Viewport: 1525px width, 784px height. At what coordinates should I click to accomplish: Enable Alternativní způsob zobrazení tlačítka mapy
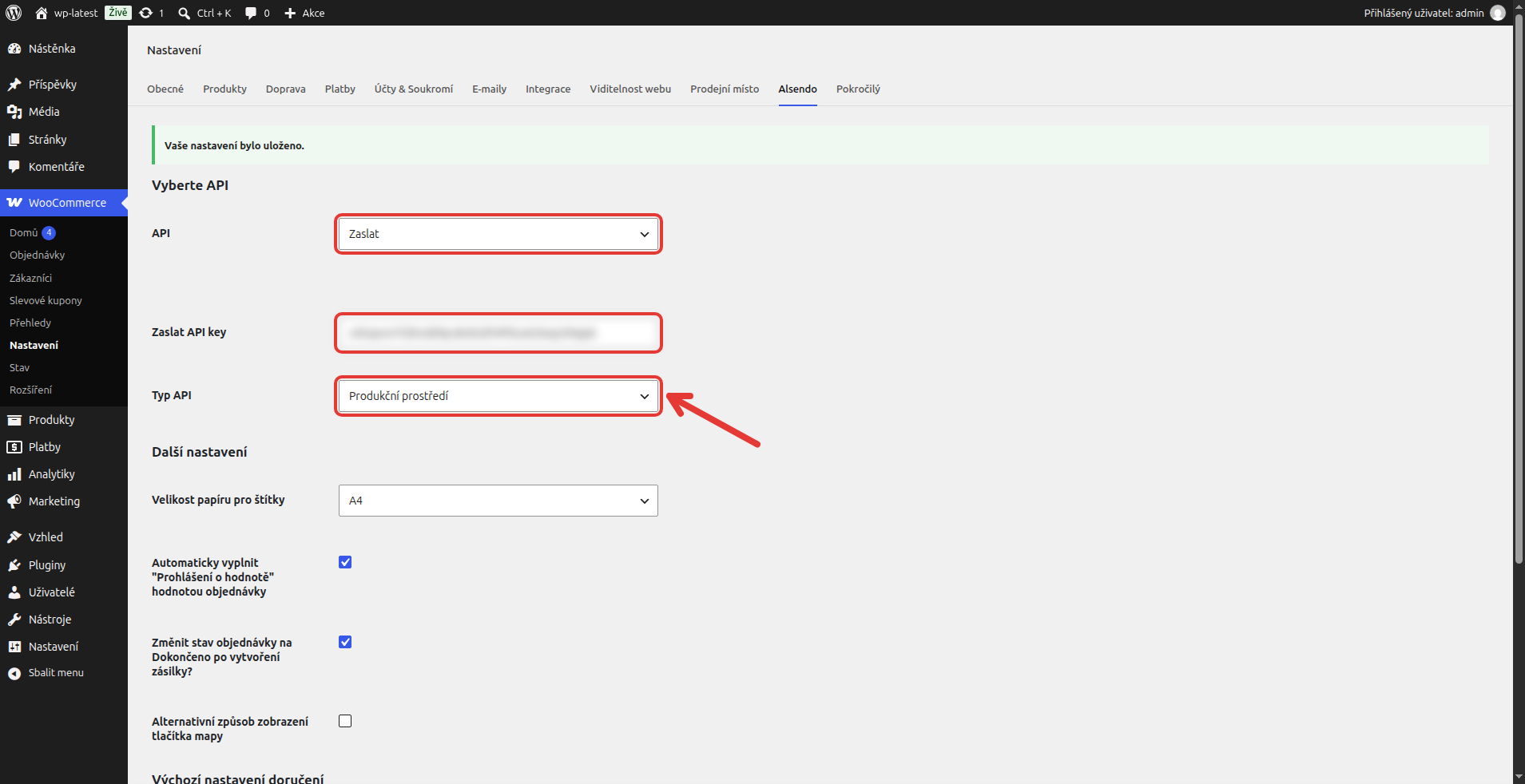[x=345, y=721]
